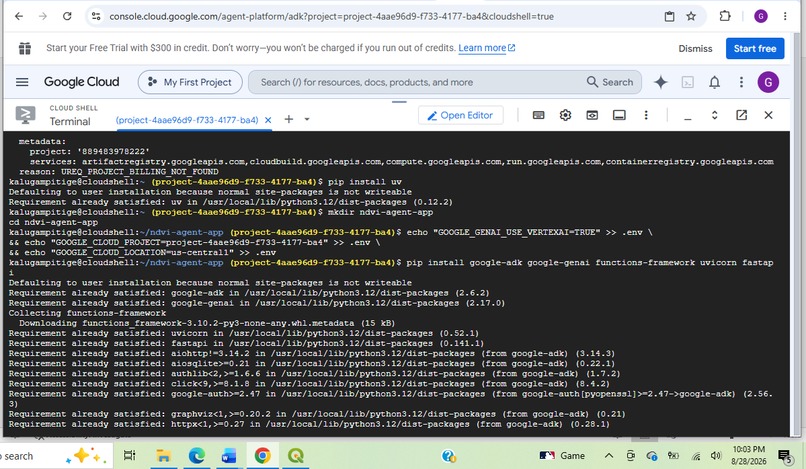Open Cloud Shell more options menu
The image size is (806, 469).
pyautogui.click(x=646, y=115)
